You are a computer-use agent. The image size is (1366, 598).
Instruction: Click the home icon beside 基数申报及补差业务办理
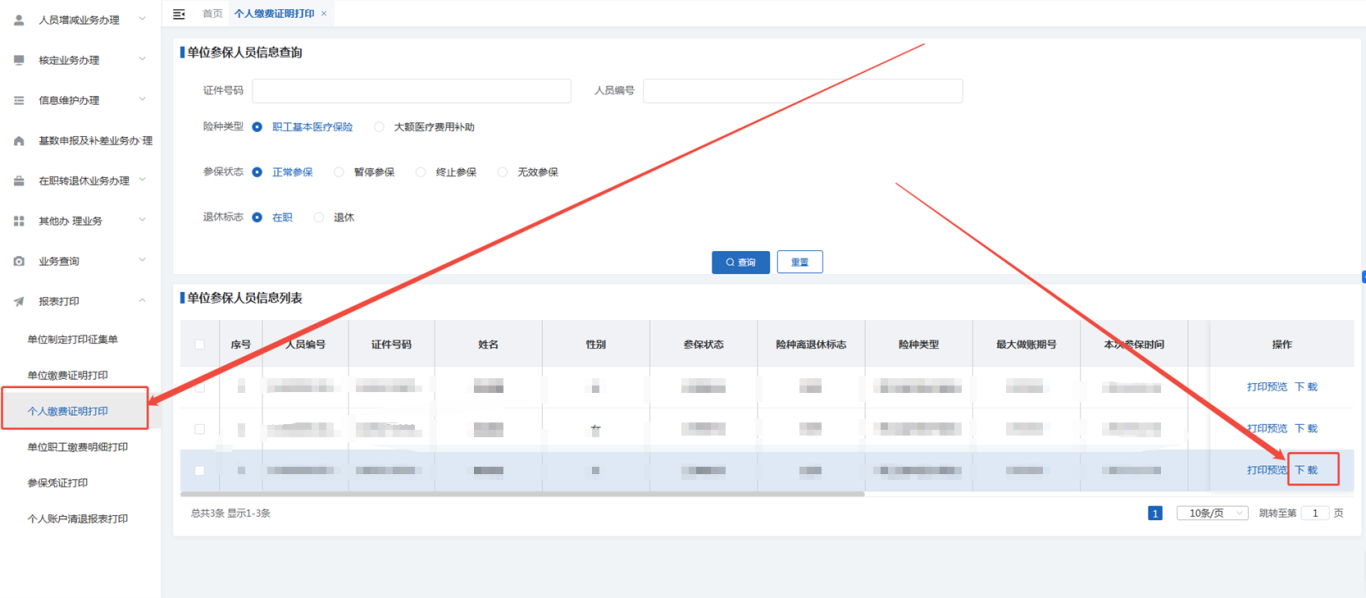19,141
